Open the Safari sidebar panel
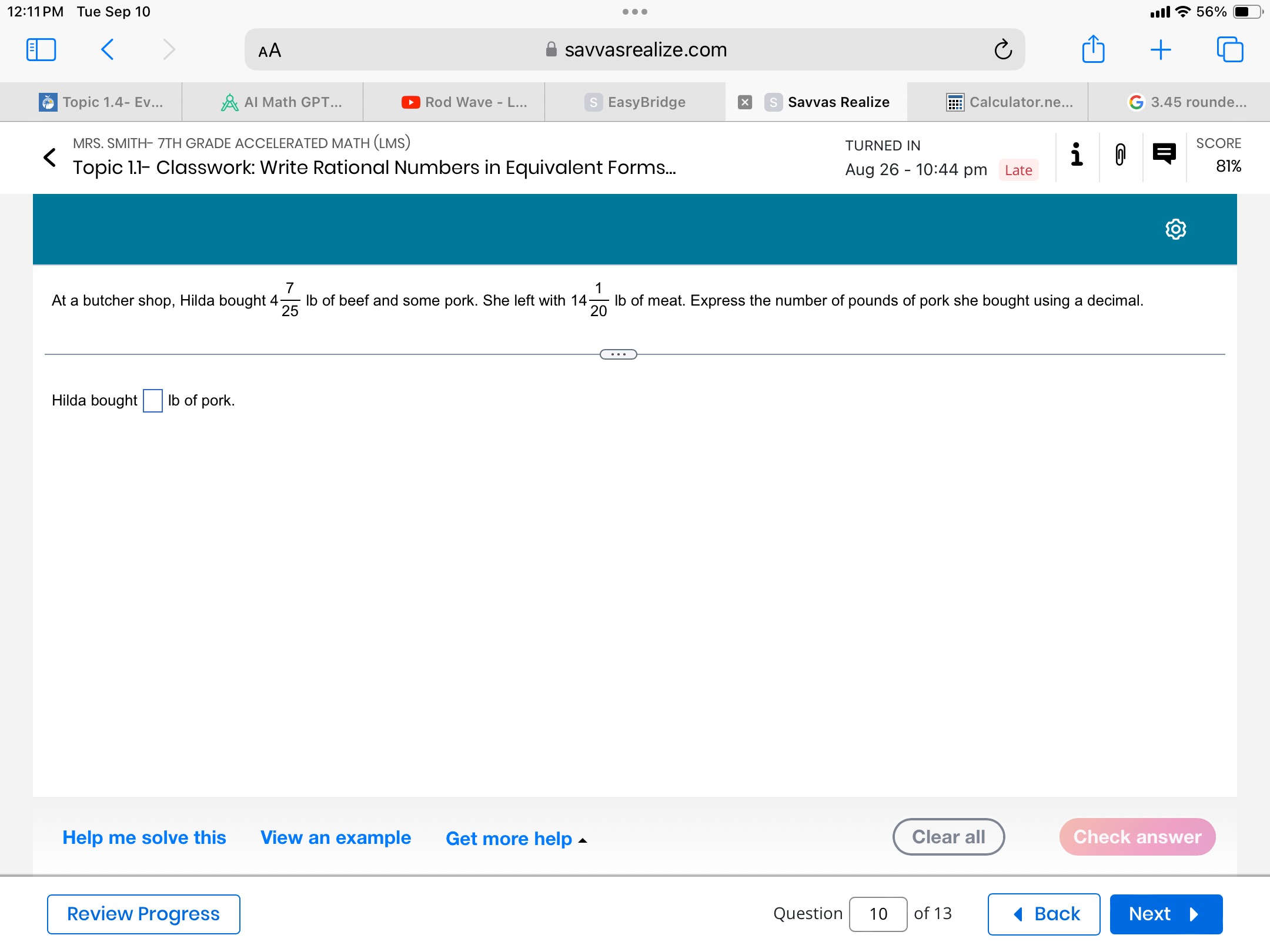 pos(41,50)
